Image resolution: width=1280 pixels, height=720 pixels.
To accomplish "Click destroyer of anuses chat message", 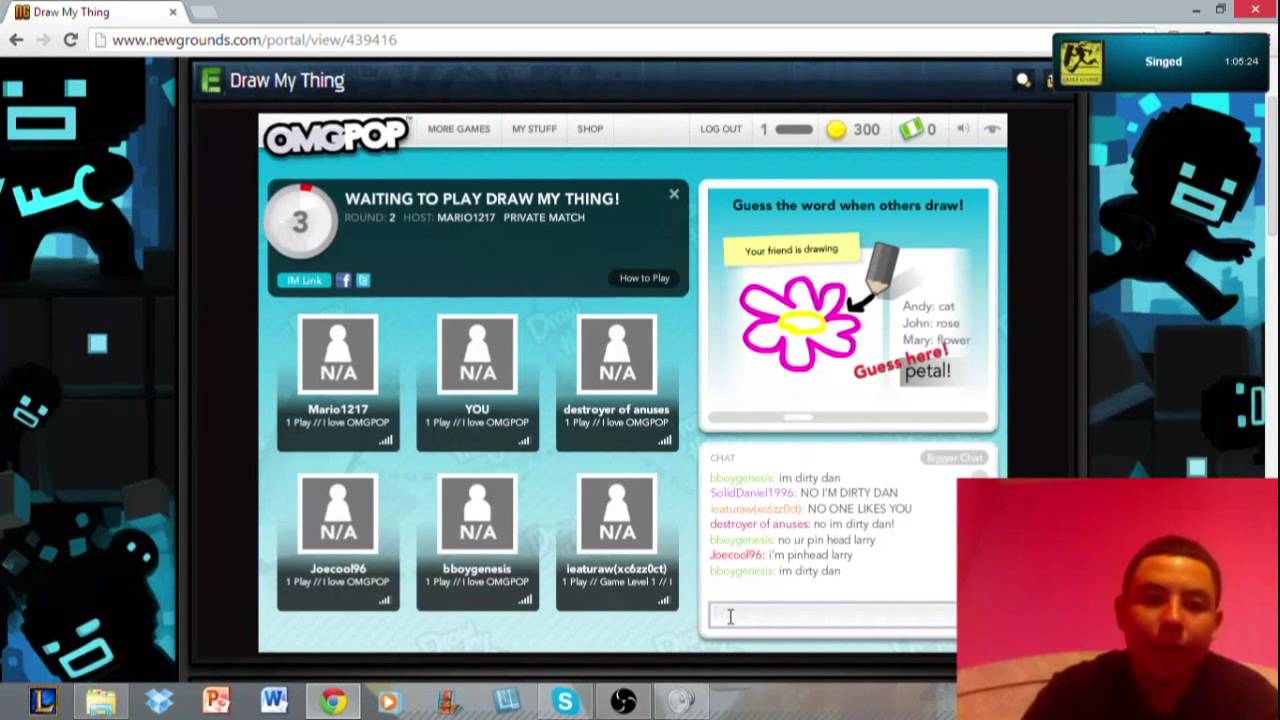I will click(x=802, y=524).
